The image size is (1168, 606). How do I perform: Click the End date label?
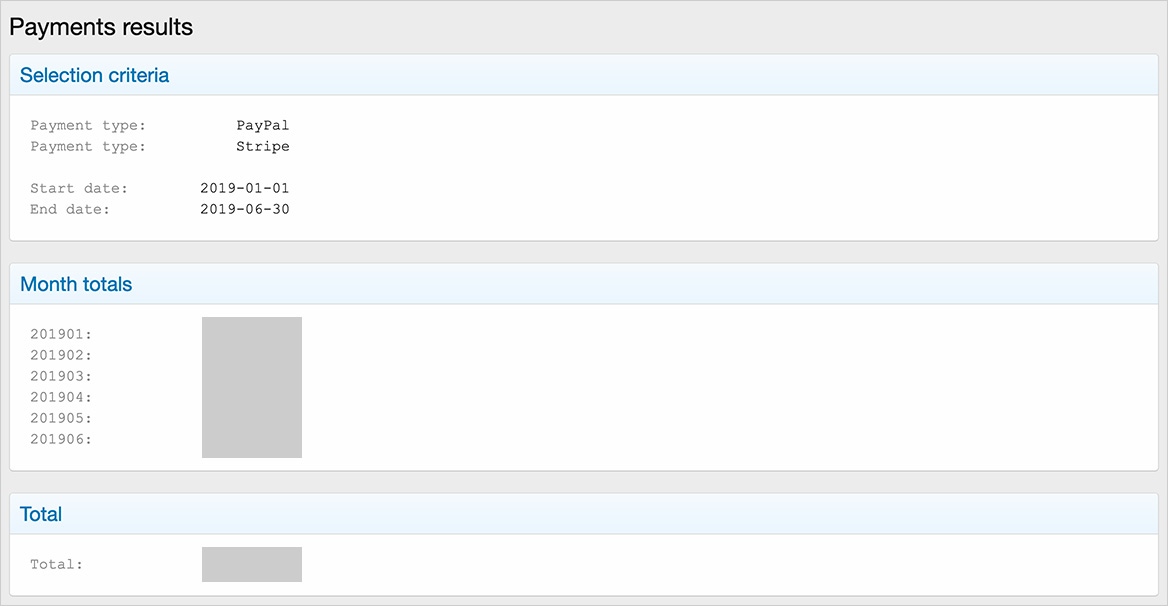click(70, 210)
